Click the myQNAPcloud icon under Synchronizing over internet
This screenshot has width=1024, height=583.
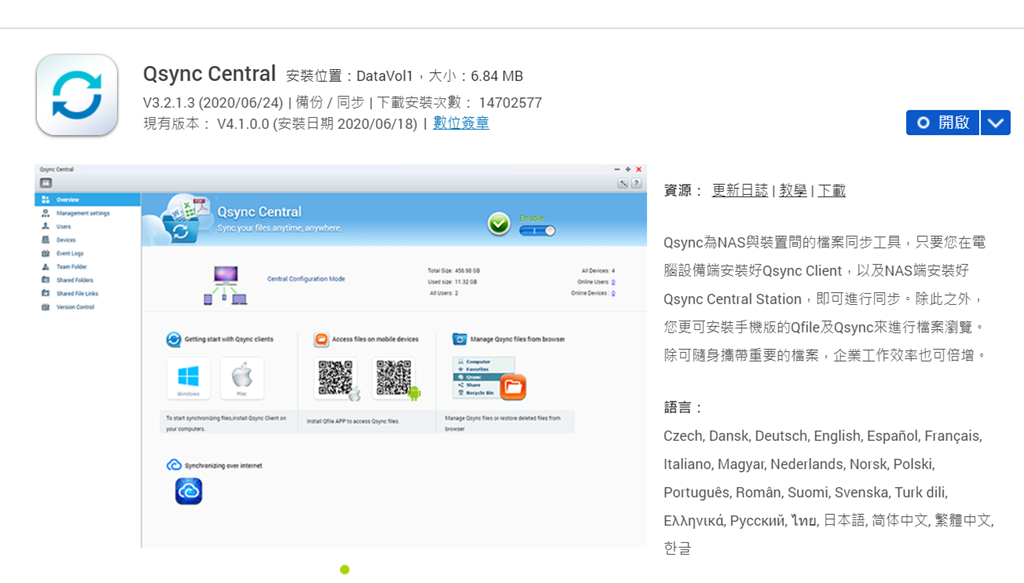click(189, 491)
